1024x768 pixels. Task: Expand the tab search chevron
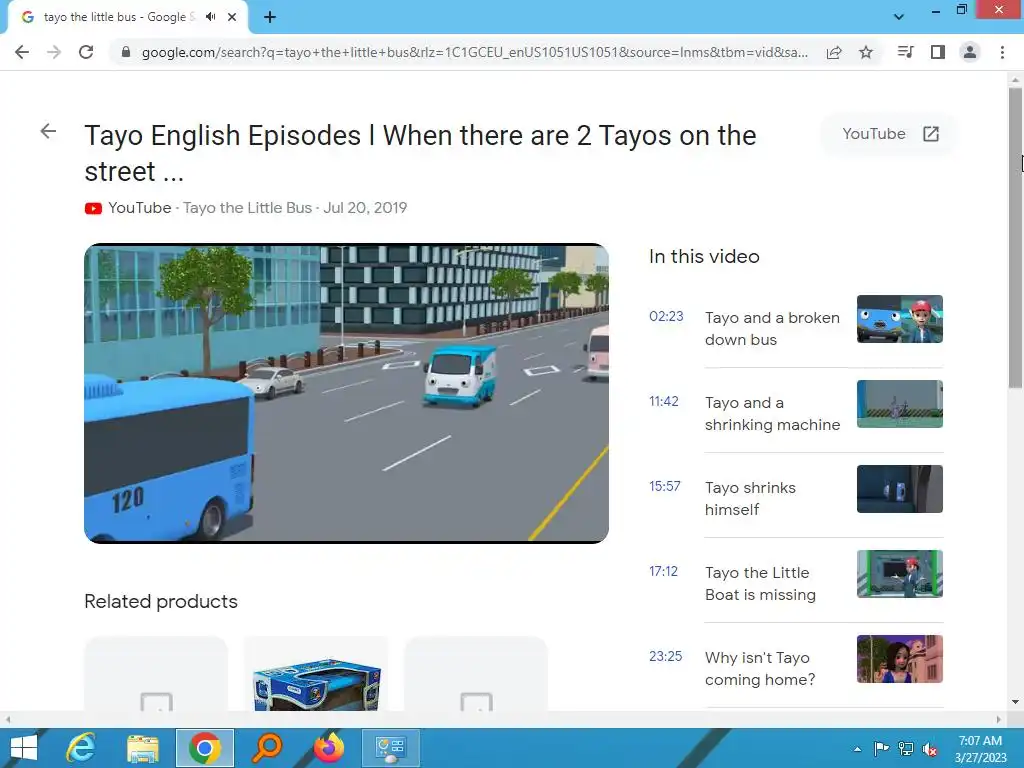[x=899, y=17]
